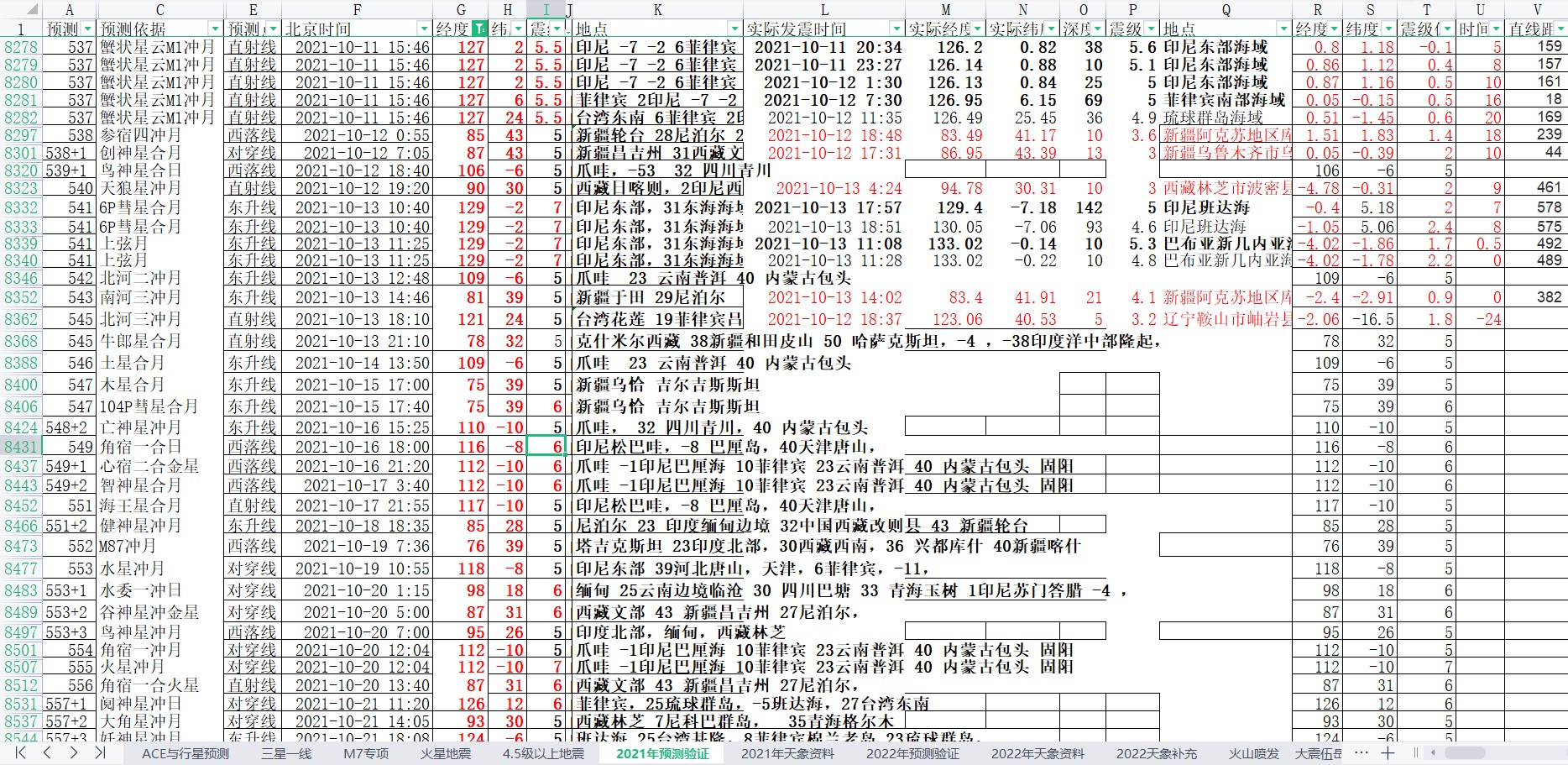Open filter dropdown for column I 震级

[556, 29]
